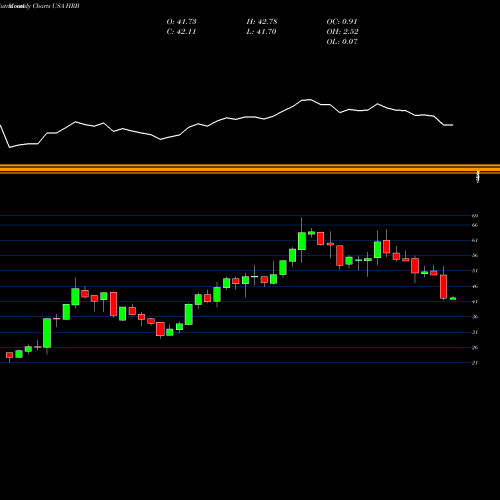
Task: Click the price axis label 61
Action: tap(475, 240)
